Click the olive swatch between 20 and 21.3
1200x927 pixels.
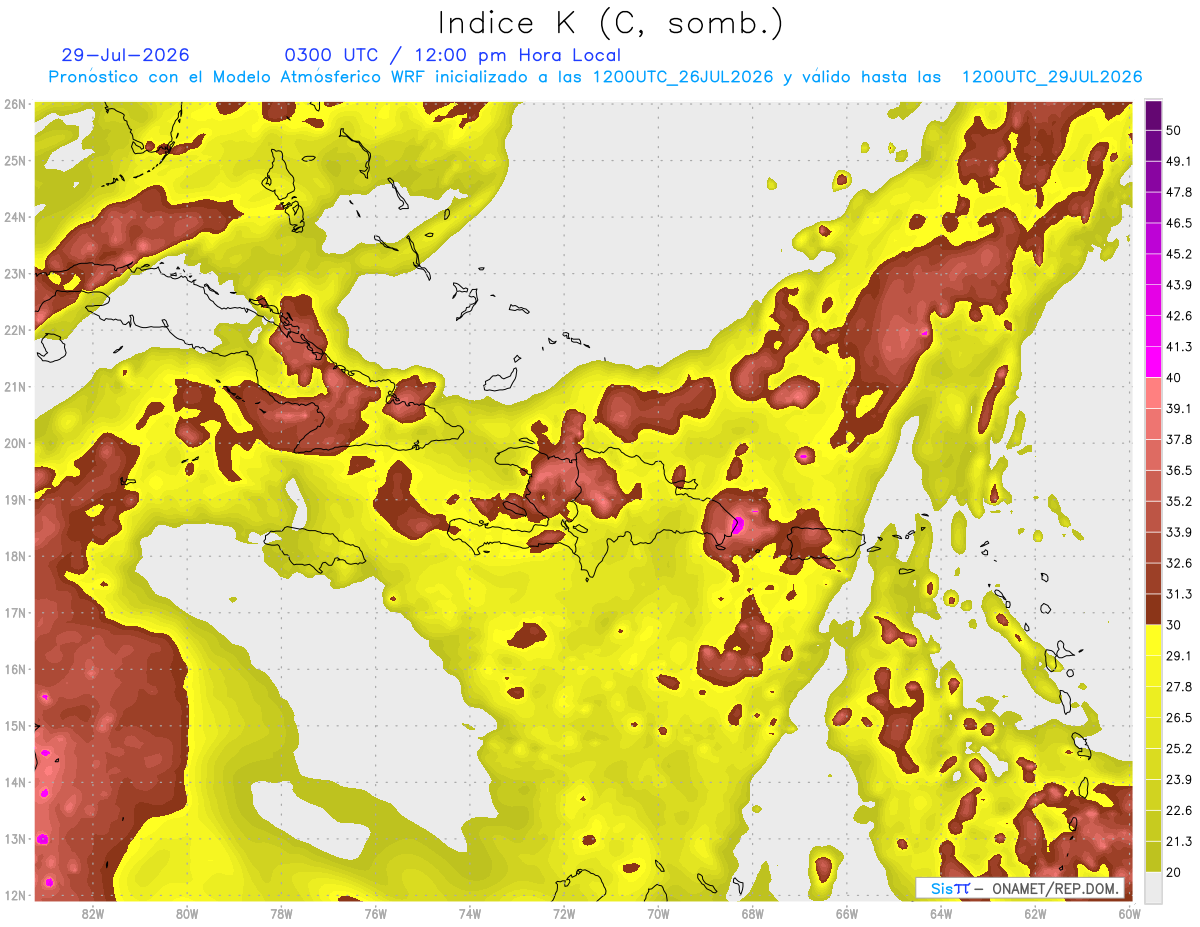pyautogui.click(x=1153, y=856)
